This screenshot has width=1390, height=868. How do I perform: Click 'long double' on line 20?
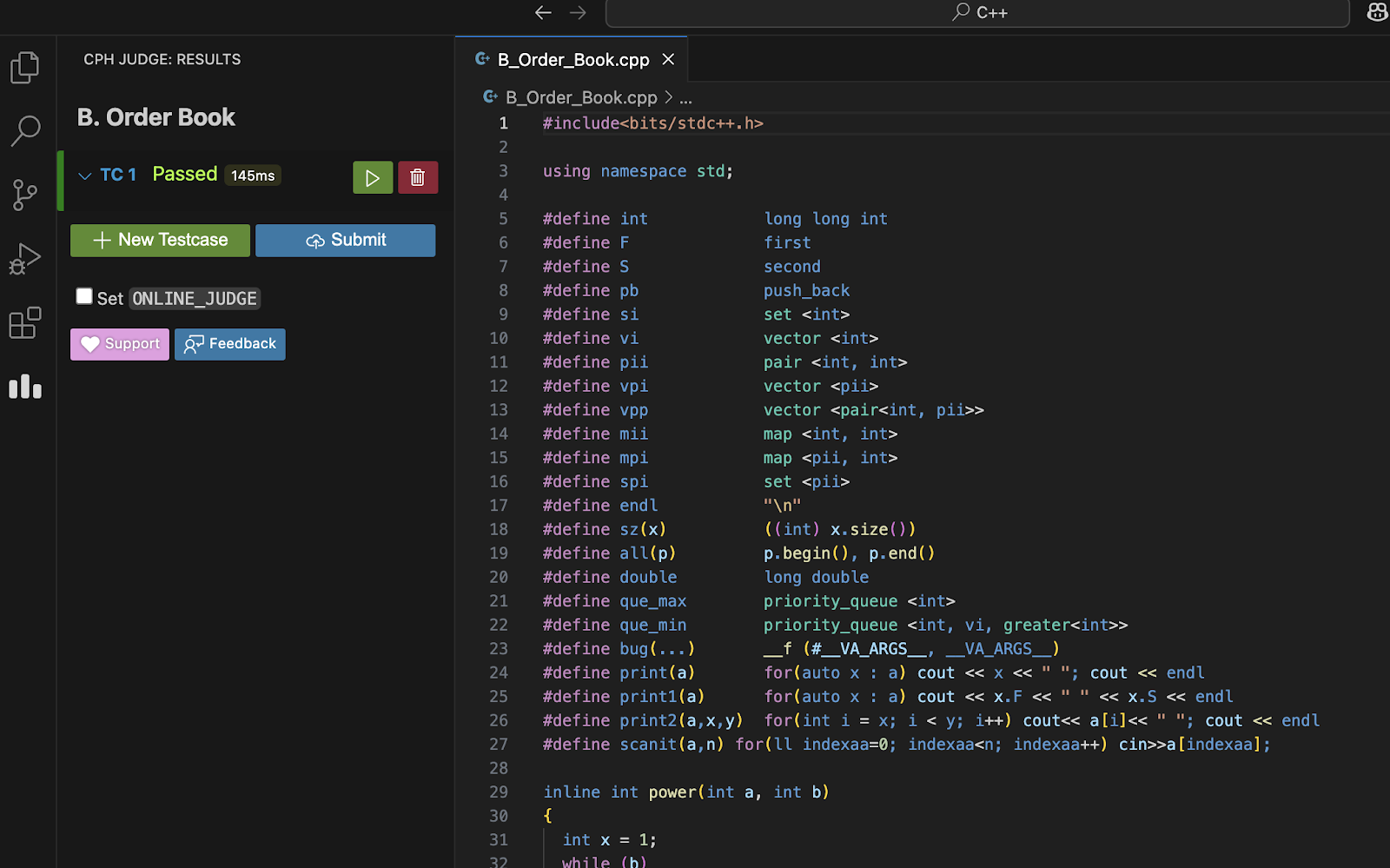[817, 577]
